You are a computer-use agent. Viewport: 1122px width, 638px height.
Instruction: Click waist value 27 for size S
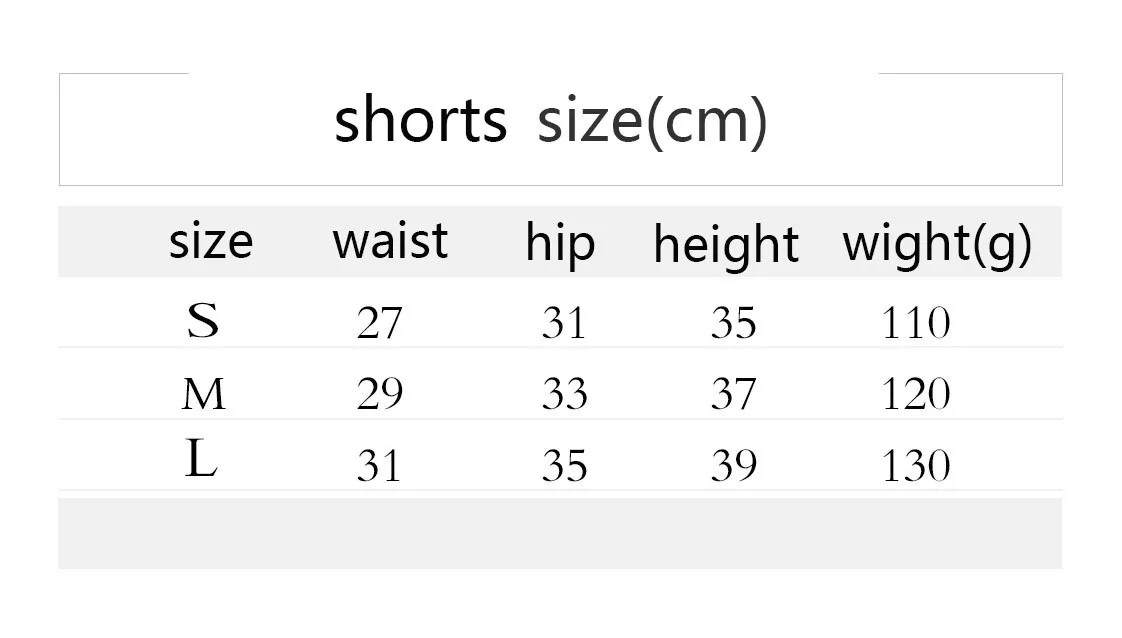click(379, 323)
